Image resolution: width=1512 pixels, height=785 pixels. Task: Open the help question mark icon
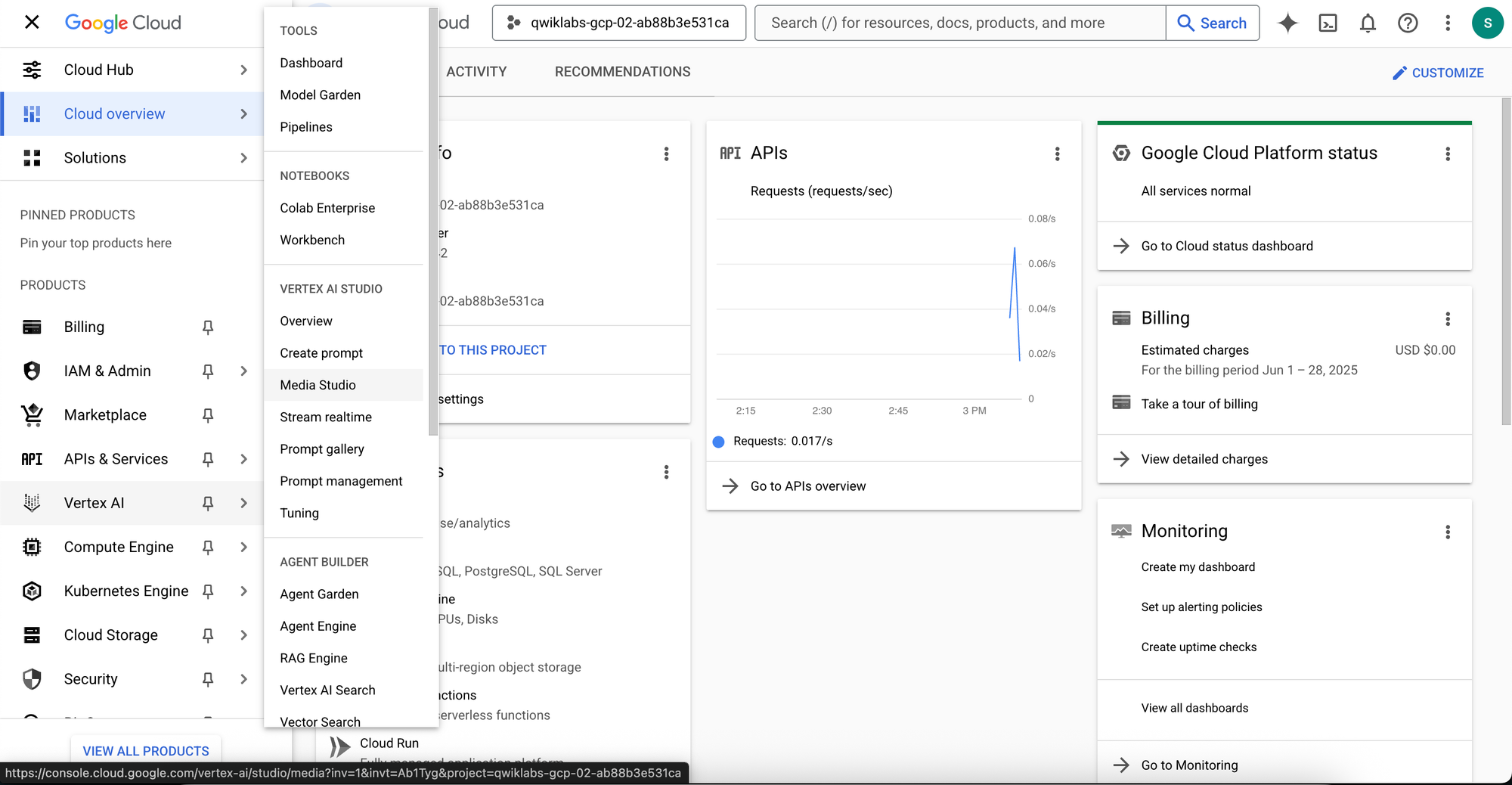(x=1408, y=23)
